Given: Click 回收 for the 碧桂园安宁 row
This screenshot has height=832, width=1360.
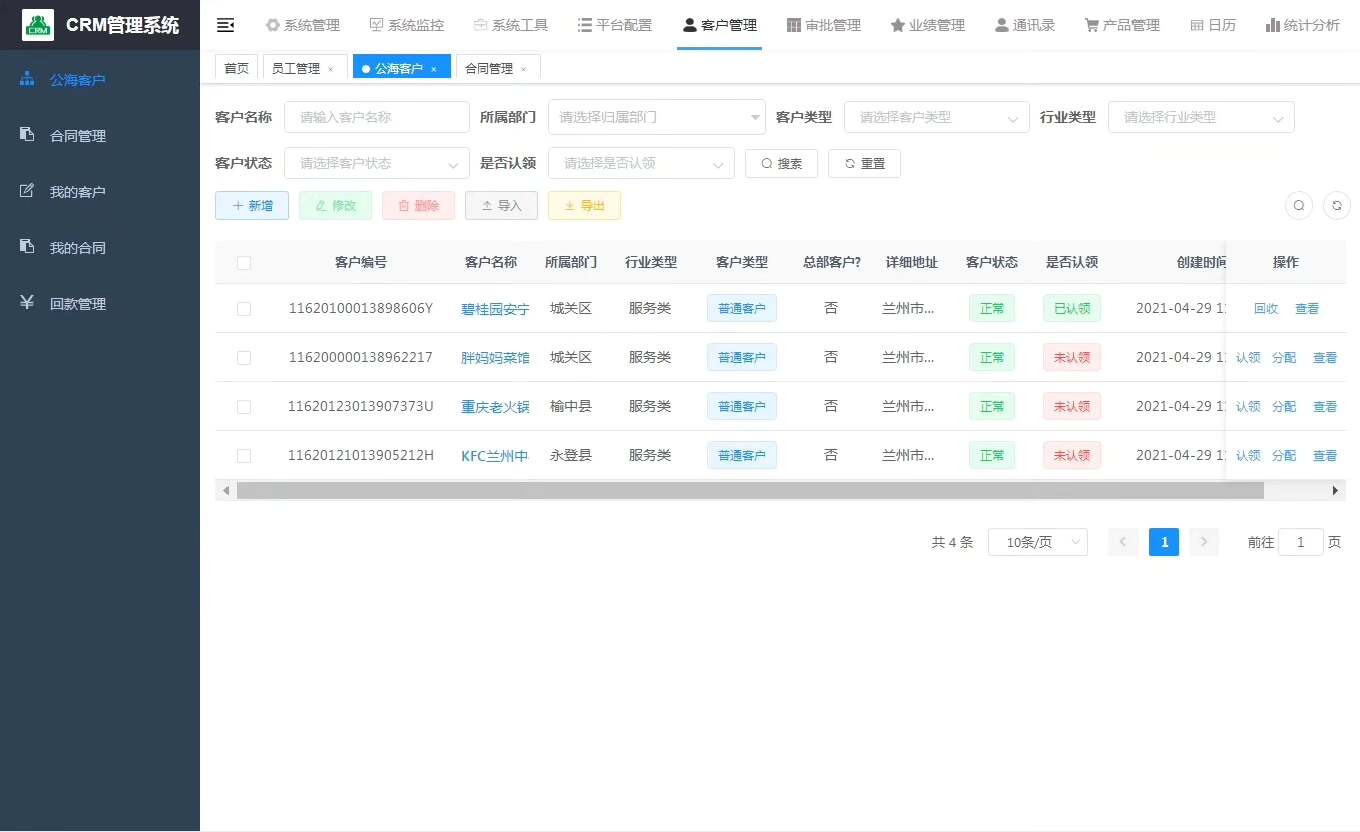Looking at the screenshot, I should pyautogui.click(x=1266, y=309).
